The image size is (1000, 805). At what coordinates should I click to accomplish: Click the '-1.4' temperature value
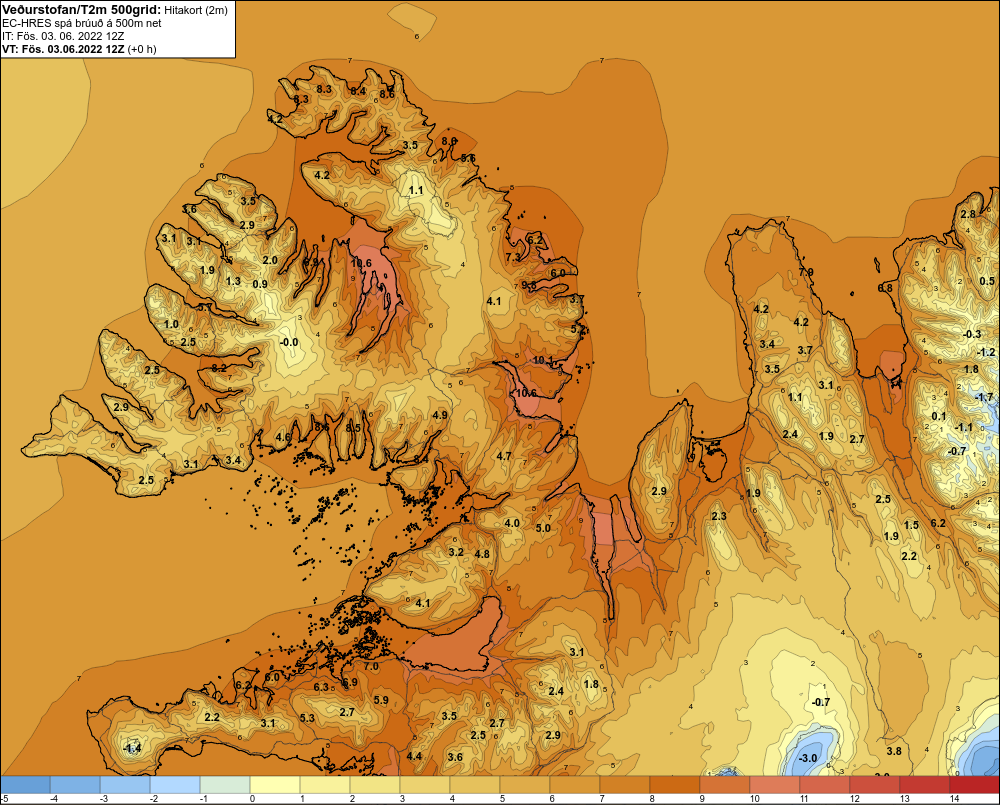click(x=132, y=748)
